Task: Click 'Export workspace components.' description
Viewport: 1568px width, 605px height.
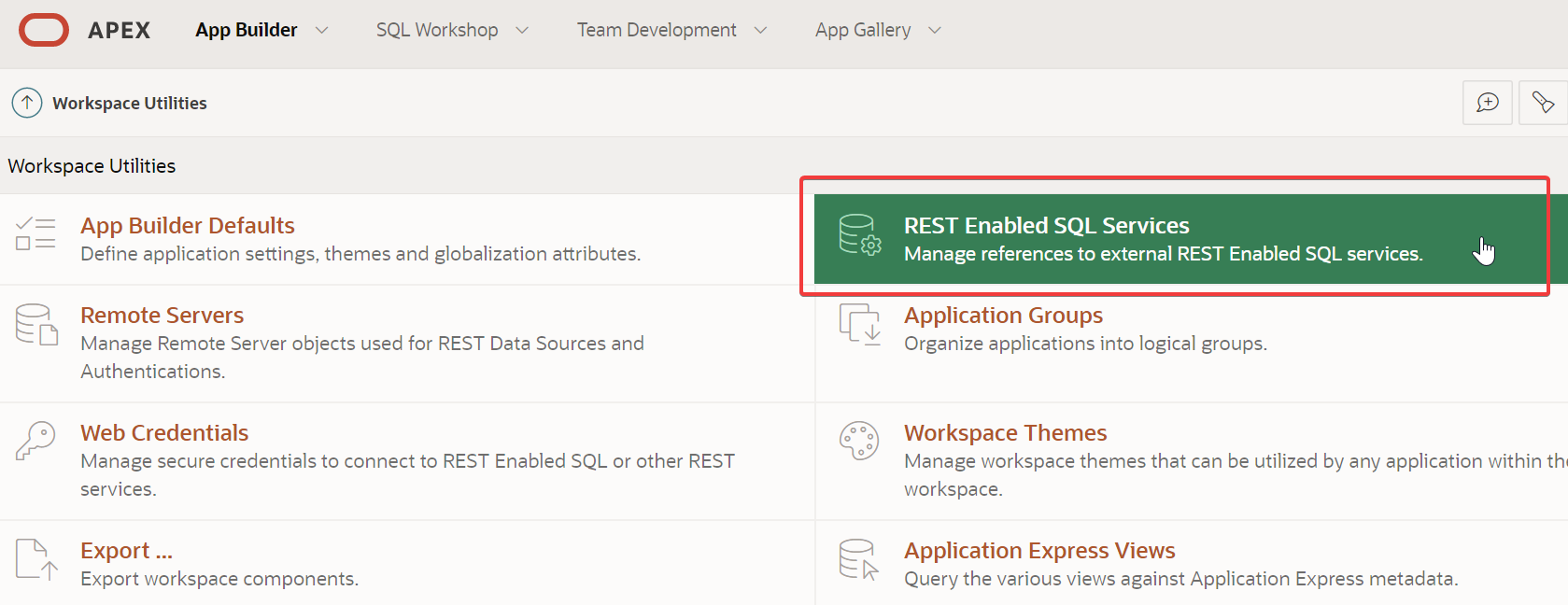Action: (x=219, y=579)
